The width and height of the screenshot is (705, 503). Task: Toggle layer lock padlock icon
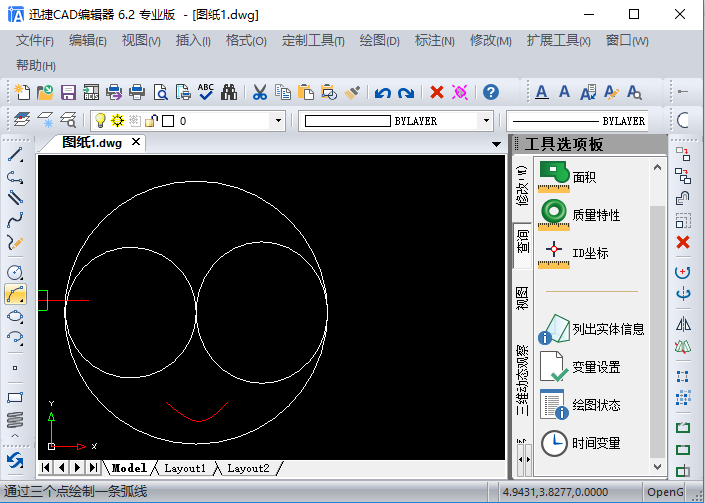(152, 120)
